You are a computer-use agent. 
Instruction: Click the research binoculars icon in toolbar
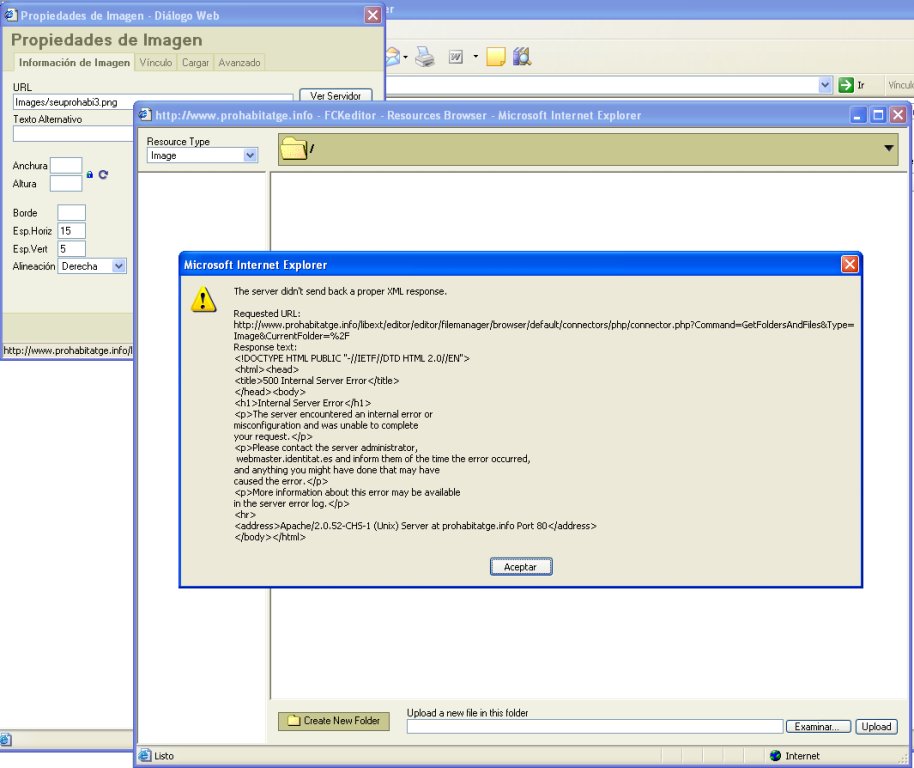522,57
